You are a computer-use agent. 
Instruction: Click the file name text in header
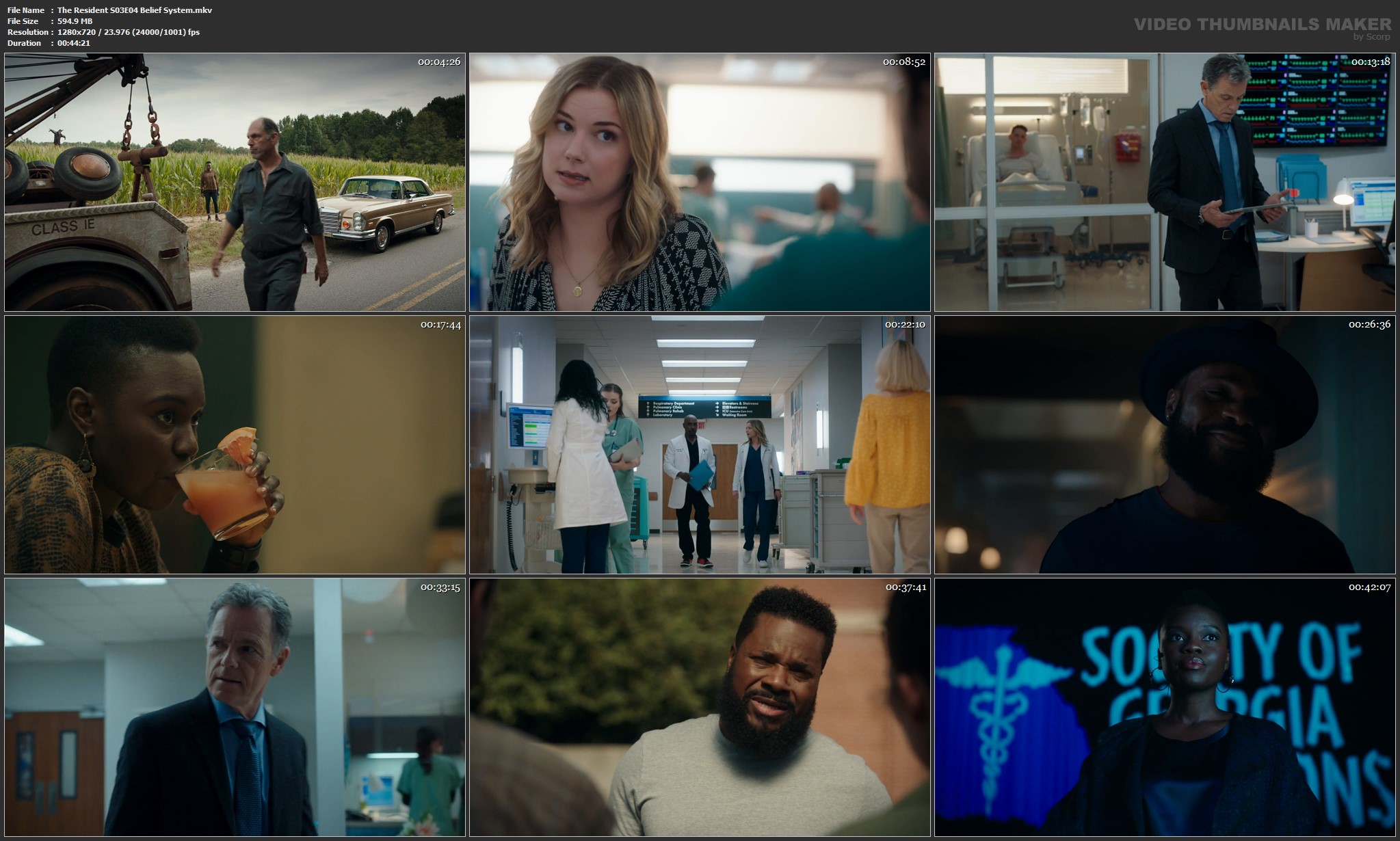pos(134,10)
